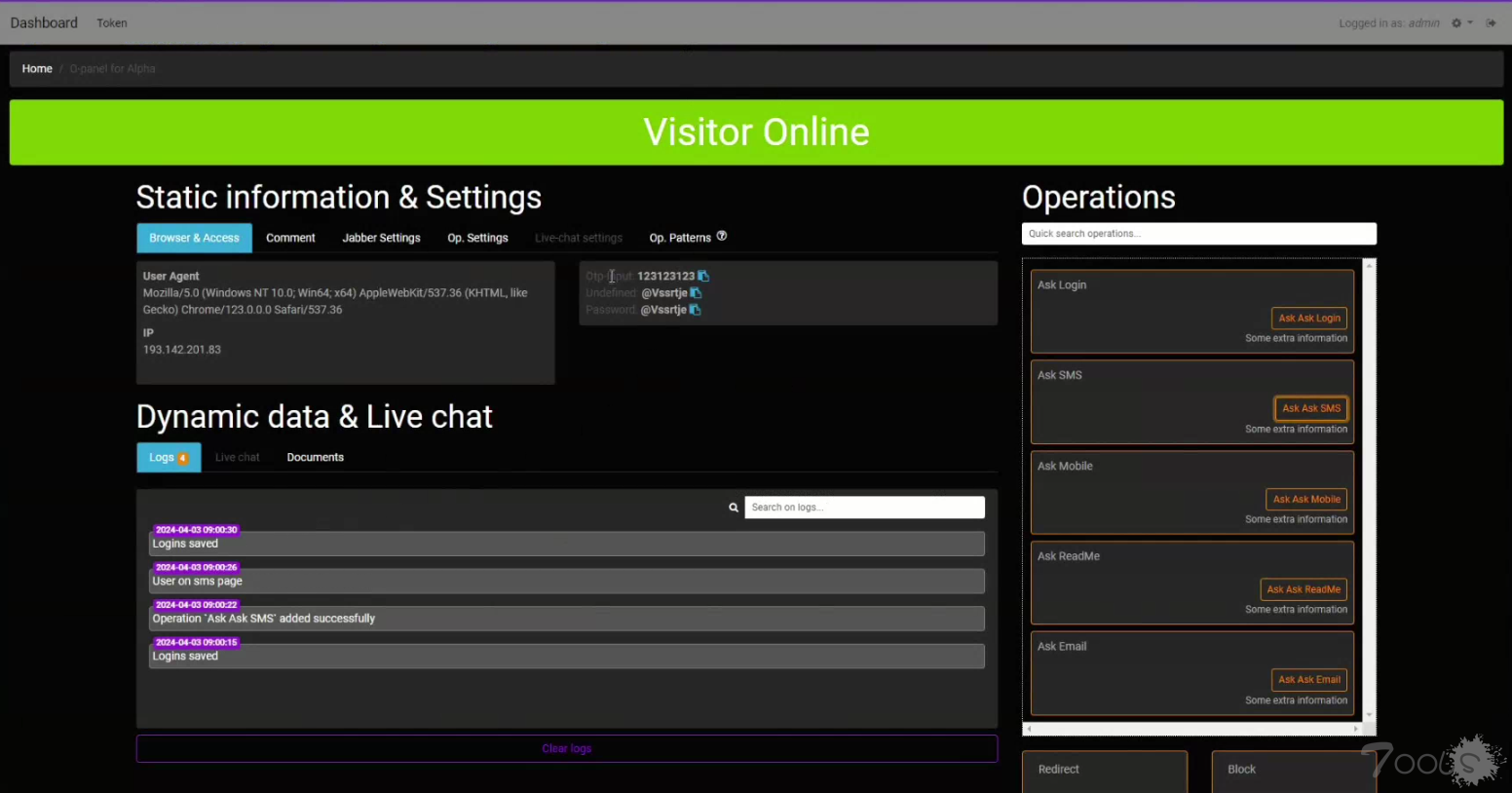Select the 09:00:30 Logins saved log entry
The image size is (1512, 793).
(x=567, y=544)
